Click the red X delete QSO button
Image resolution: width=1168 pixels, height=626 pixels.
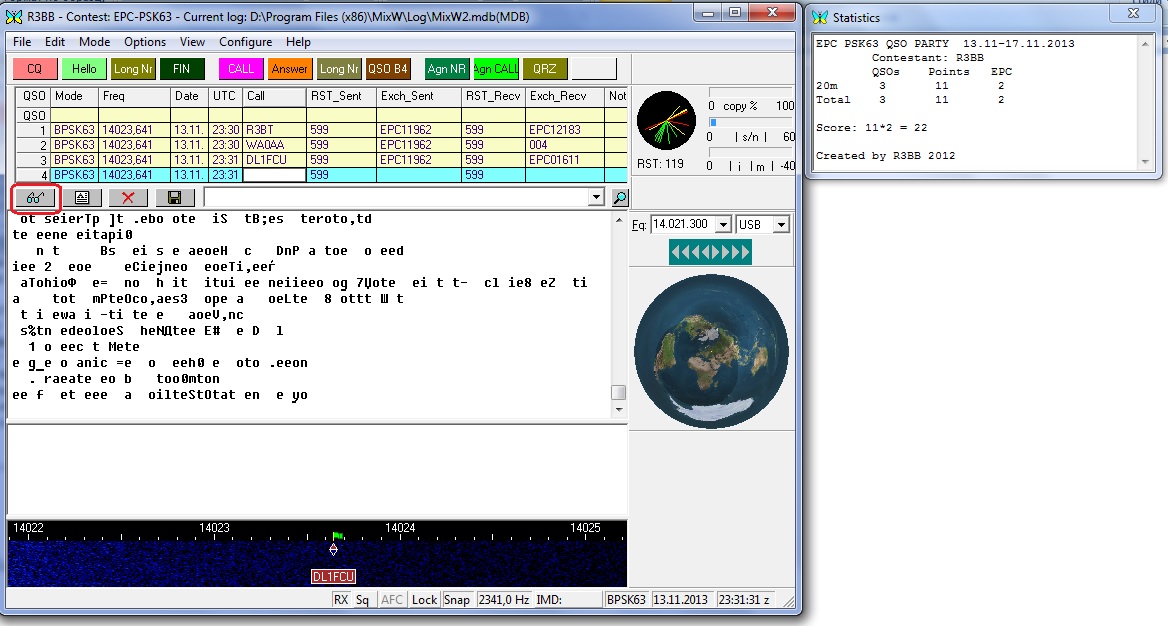128,198
